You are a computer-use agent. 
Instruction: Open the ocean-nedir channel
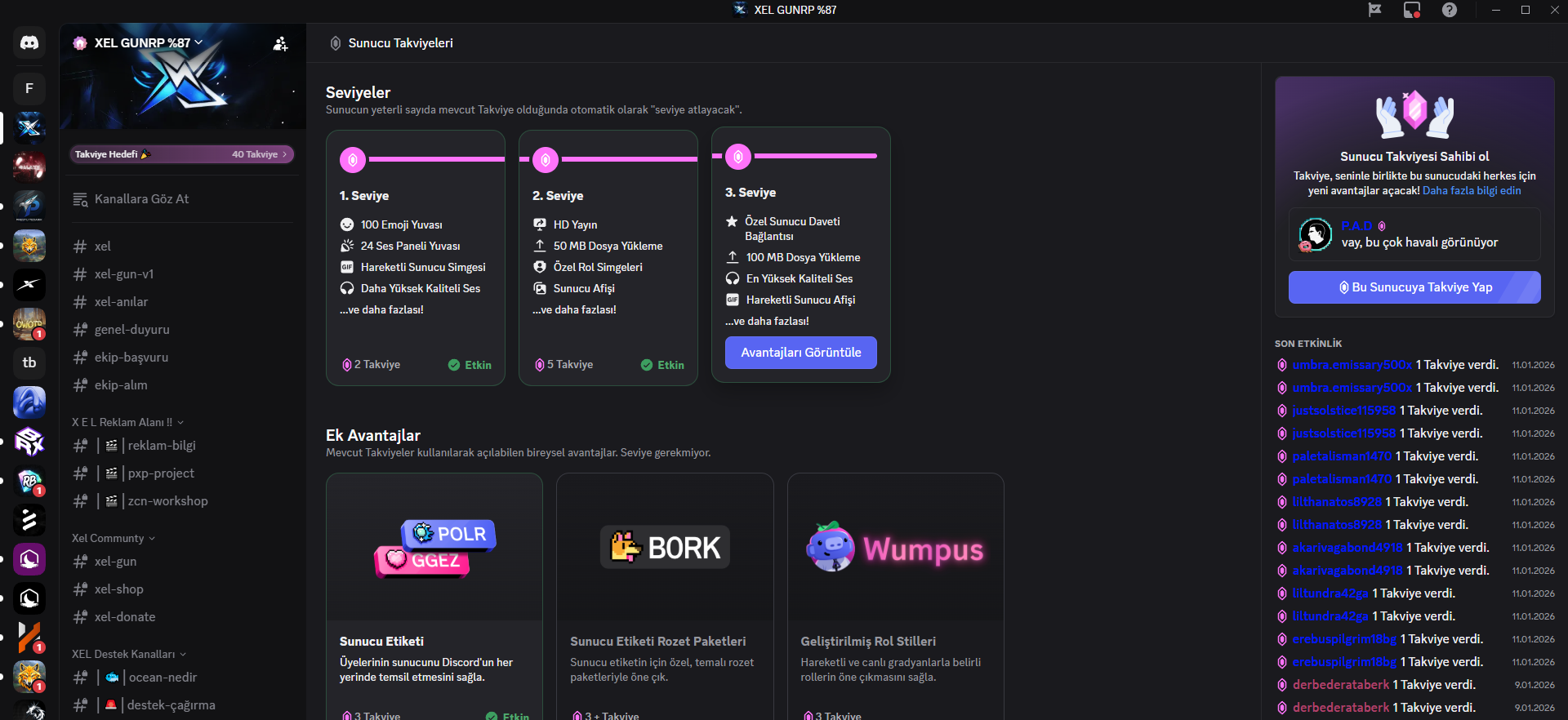[181, 678]
